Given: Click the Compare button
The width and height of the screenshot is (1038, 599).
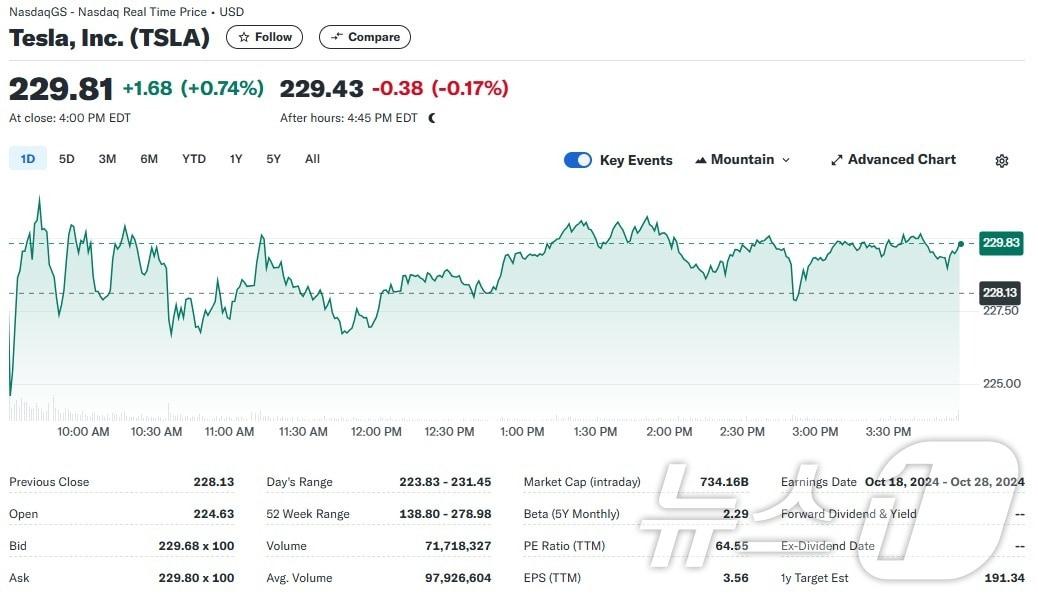Looking at the screenshot, I should (x=364, y=37).
